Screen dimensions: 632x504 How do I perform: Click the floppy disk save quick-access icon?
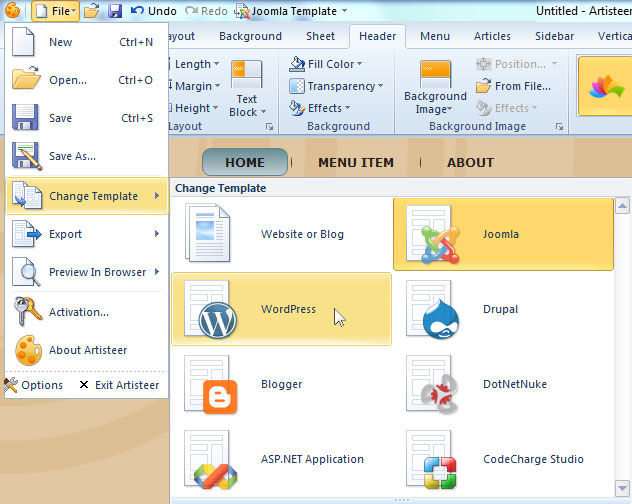point(115,11)
